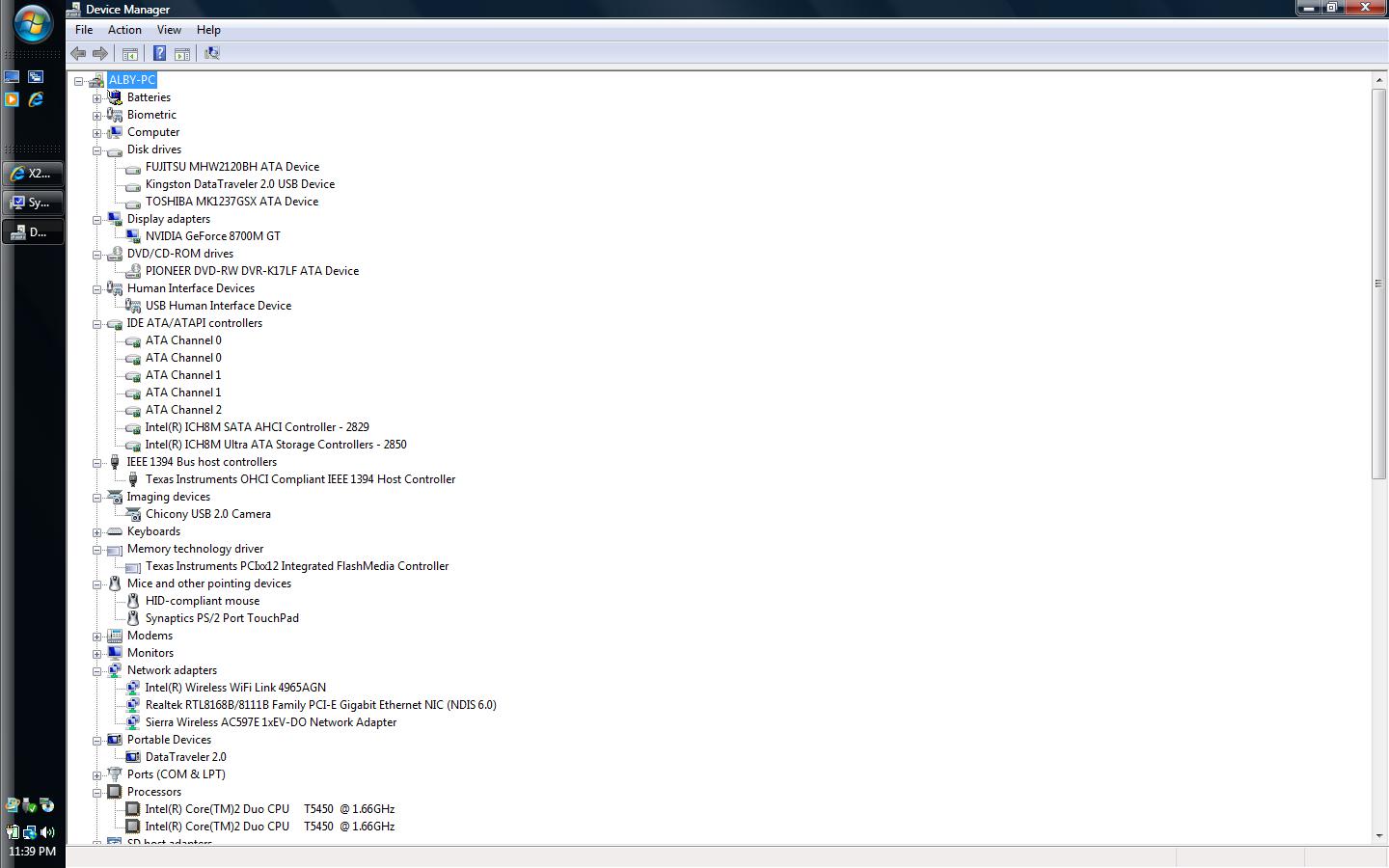Select ATA Channel 2
Viewport: 1389px width, 868px height.
click(x=183, y=410)
